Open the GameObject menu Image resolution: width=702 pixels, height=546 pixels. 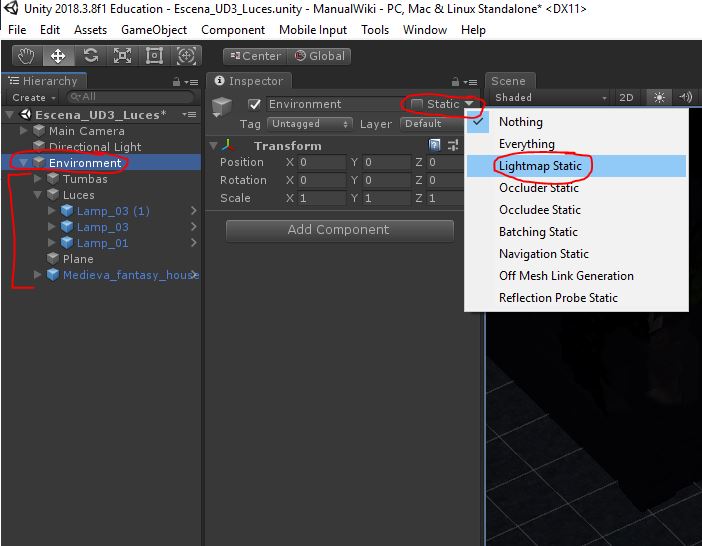(154, 30)
